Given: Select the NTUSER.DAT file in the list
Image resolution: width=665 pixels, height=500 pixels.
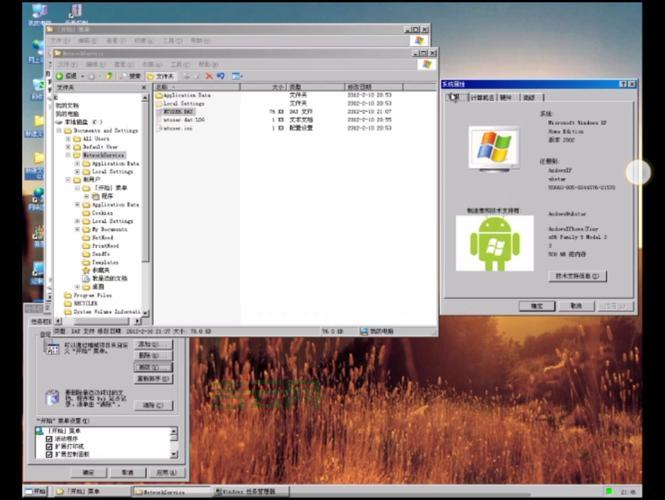Looking at the screenshot, I should click(x=174, y=112).
